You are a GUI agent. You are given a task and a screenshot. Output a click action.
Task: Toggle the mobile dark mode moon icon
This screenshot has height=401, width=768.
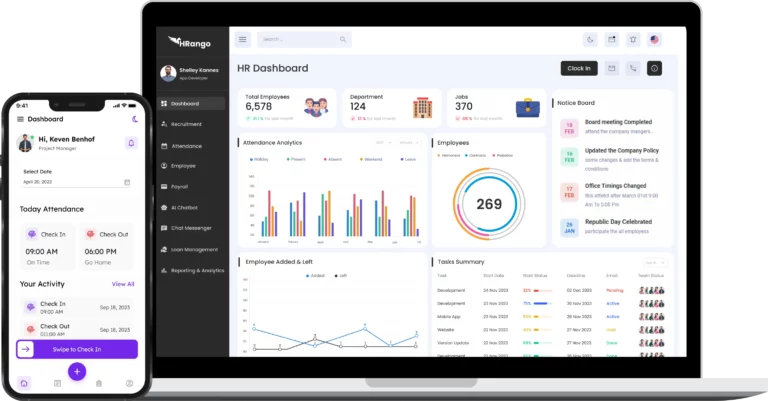click(135, 119)
